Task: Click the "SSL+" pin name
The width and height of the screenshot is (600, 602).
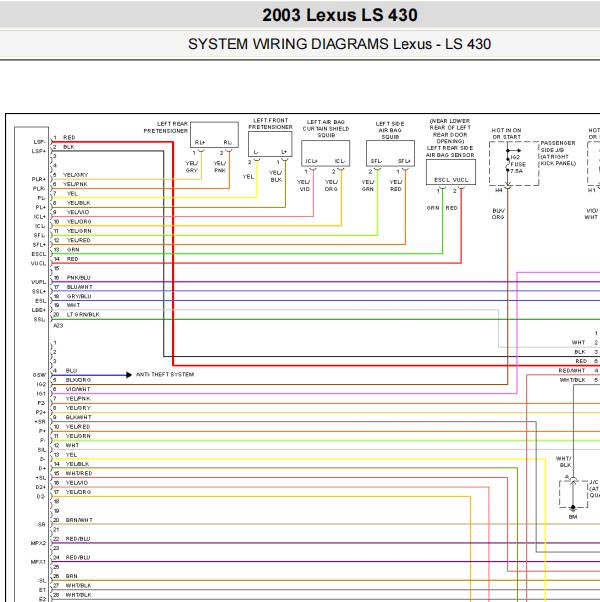Action: click(x=39, y=291)
